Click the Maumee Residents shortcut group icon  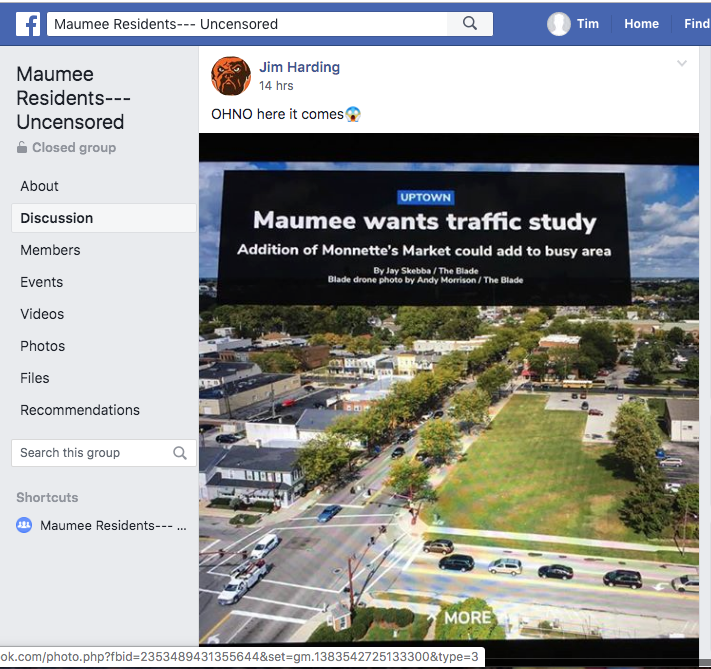(x=25, y=526)
